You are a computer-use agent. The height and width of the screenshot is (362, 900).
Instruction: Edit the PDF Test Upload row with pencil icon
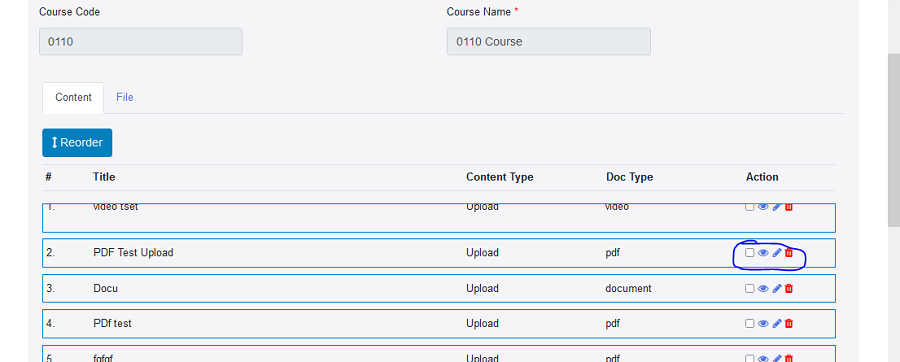(777, 253)
